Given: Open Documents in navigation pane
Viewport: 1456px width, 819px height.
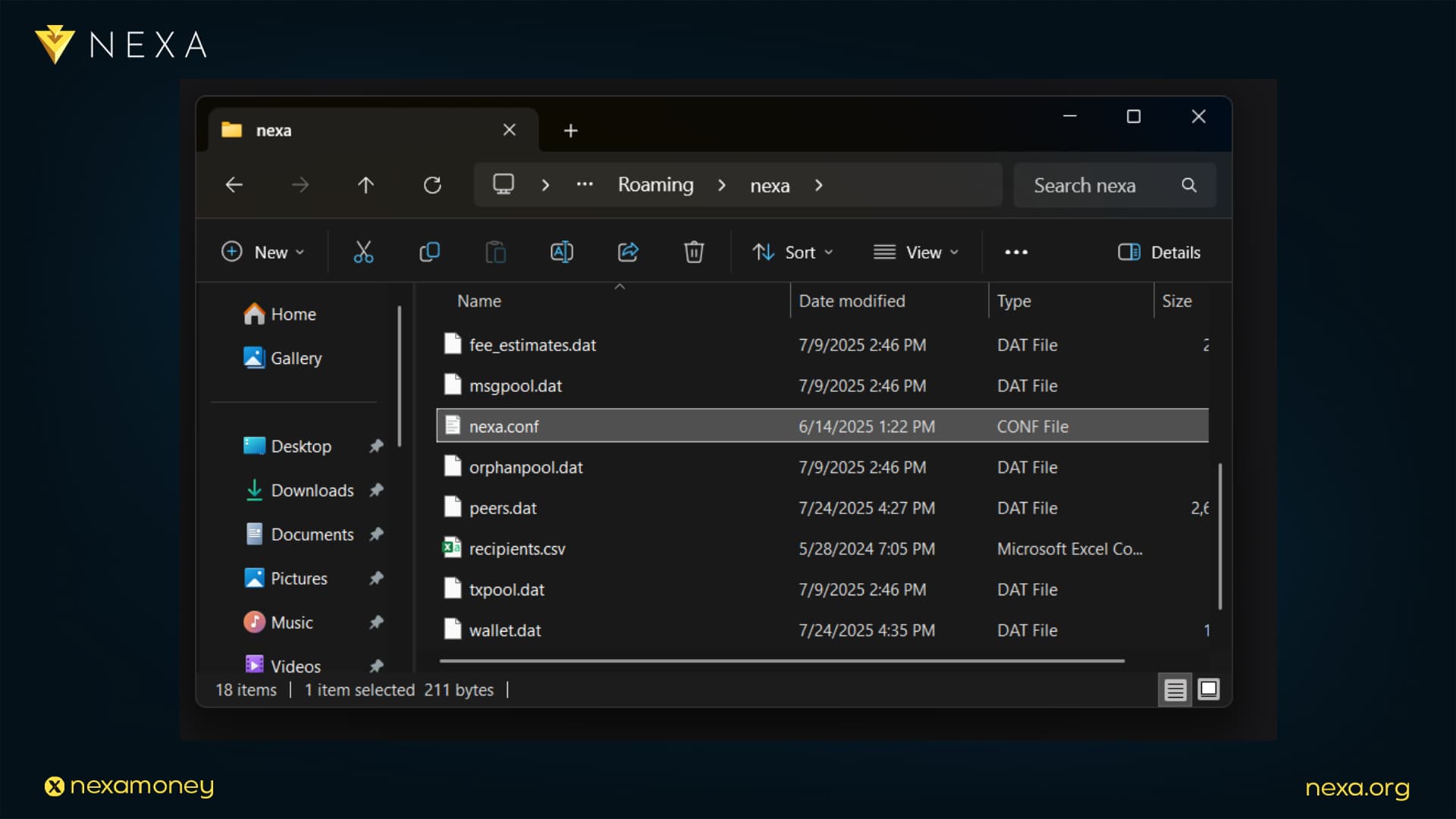Looking at the screenshot, I should (x=298, y=534).
